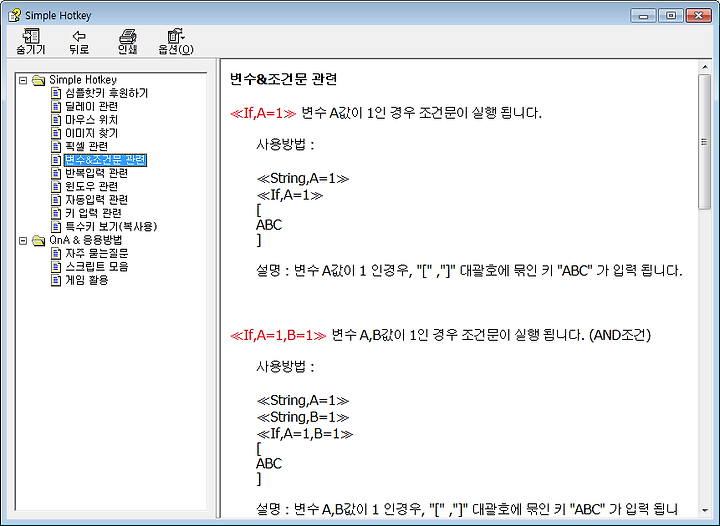The height and width of the screenshot is (526, 720).
Task: Maximize the Simple Hotkey window
Action: tap(670, 16)
